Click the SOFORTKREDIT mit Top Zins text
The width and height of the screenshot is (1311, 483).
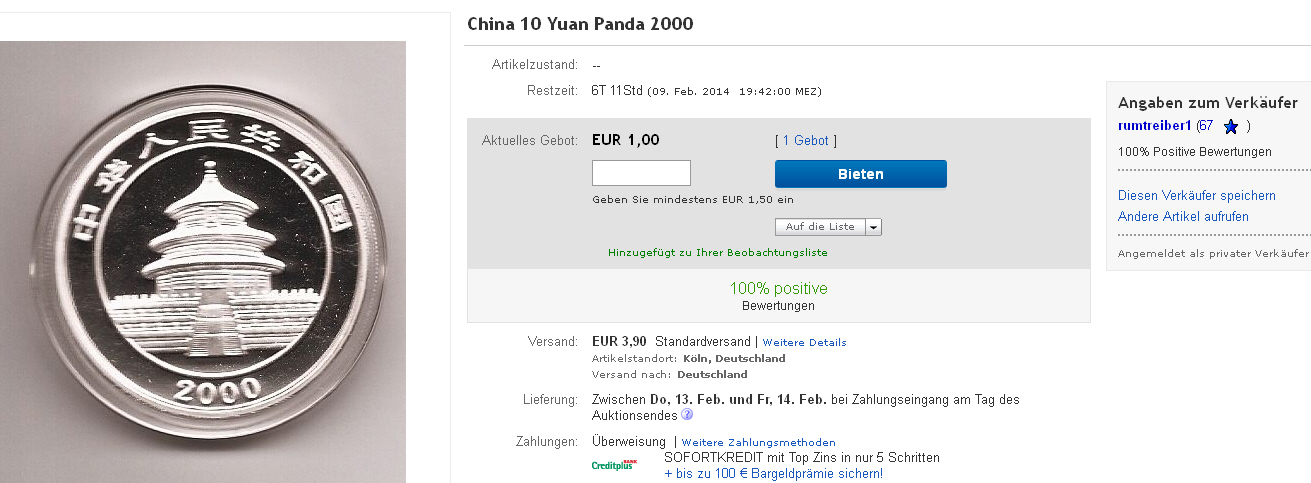point(801,457)
